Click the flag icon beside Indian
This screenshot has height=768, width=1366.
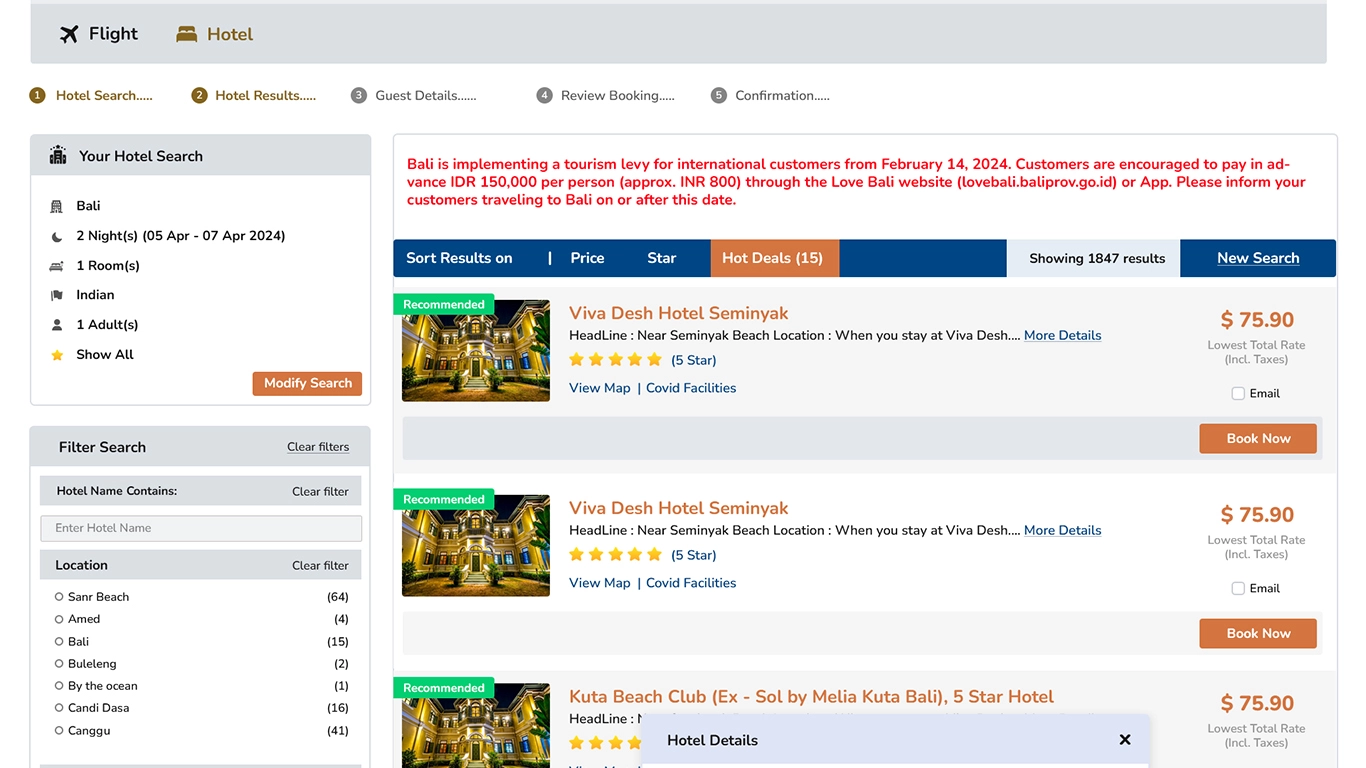[57, 295]
